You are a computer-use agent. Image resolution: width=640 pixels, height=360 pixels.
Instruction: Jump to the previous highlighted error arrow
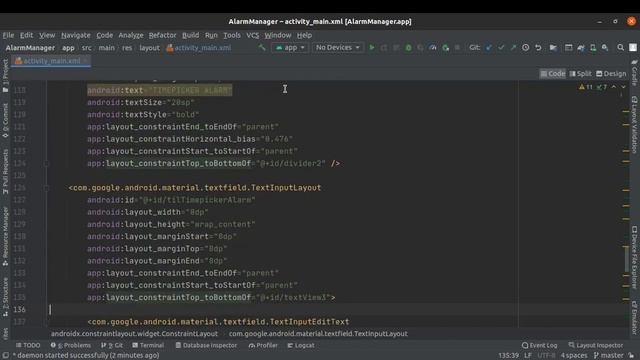click(613, 87)
